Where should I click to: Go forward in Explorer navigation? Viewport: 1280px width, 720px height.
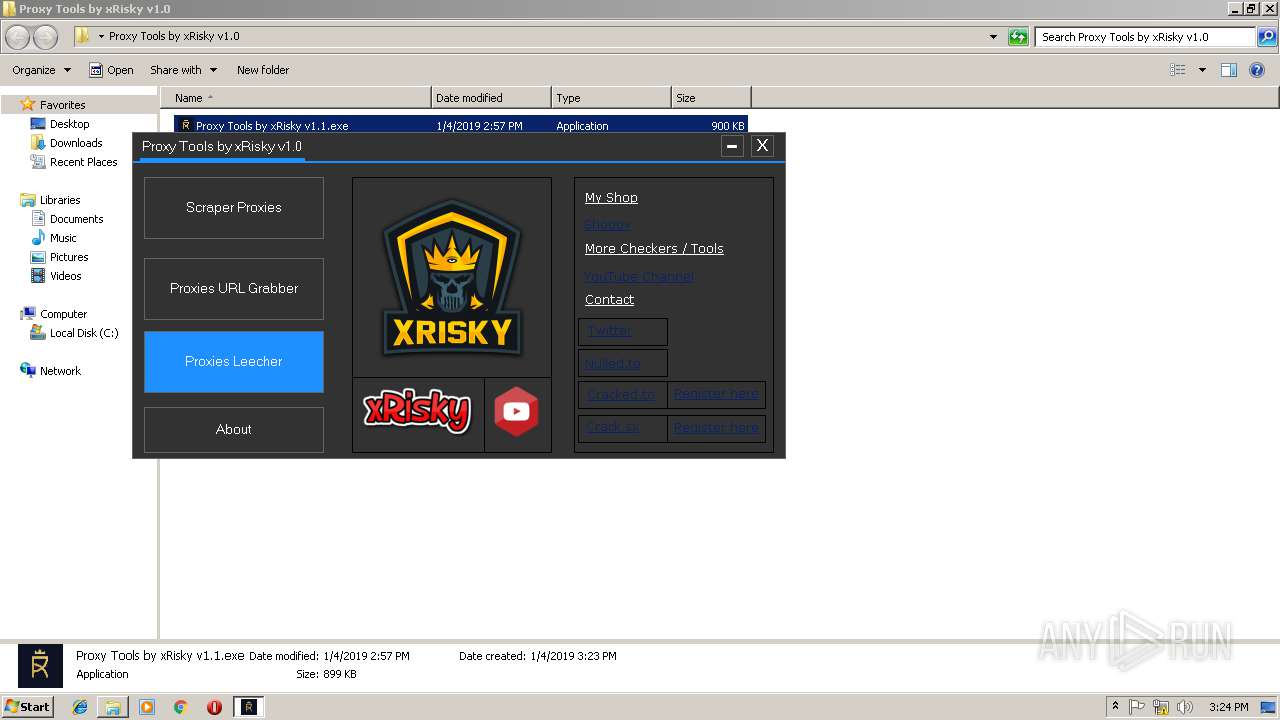(x=45, y=37)
